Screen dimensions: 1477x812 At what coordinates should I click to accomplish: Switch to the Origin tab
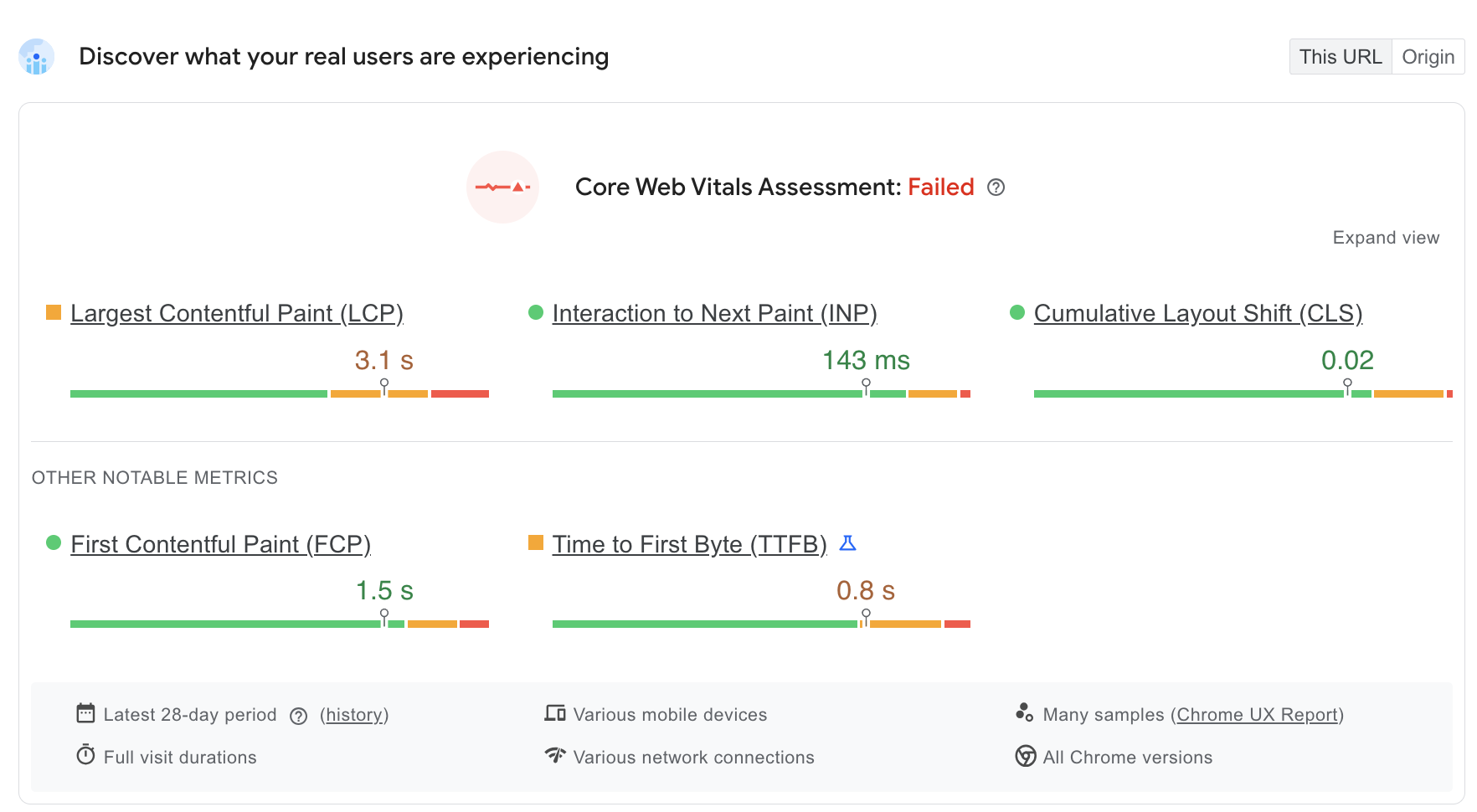point(1428,57)
